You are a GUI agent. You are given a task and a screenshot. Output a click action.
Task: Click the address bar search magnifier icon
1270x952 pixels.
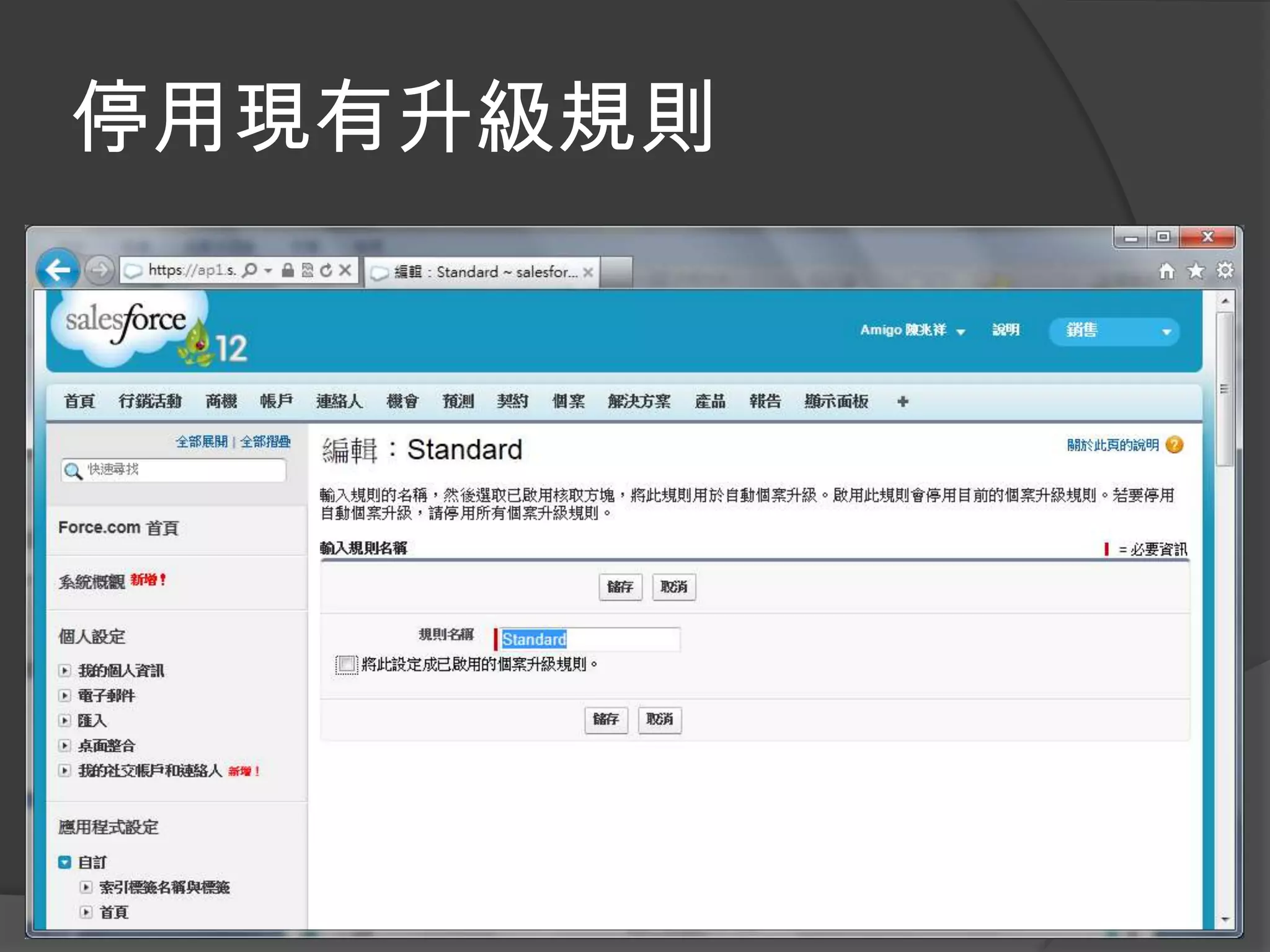[250, 270]
